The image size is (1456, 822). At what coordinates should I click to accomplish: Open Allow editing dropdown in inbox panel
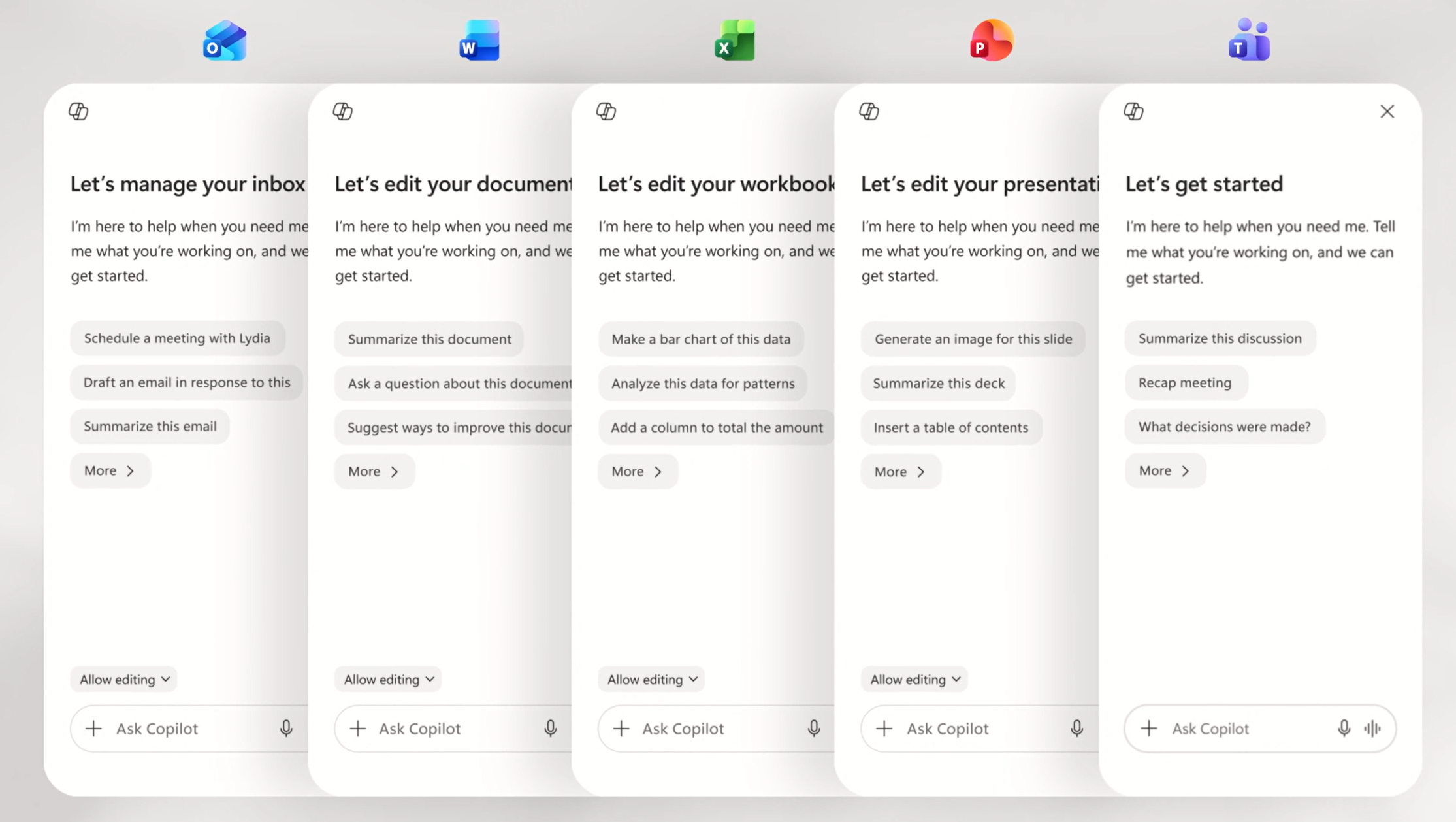point(124,680)
